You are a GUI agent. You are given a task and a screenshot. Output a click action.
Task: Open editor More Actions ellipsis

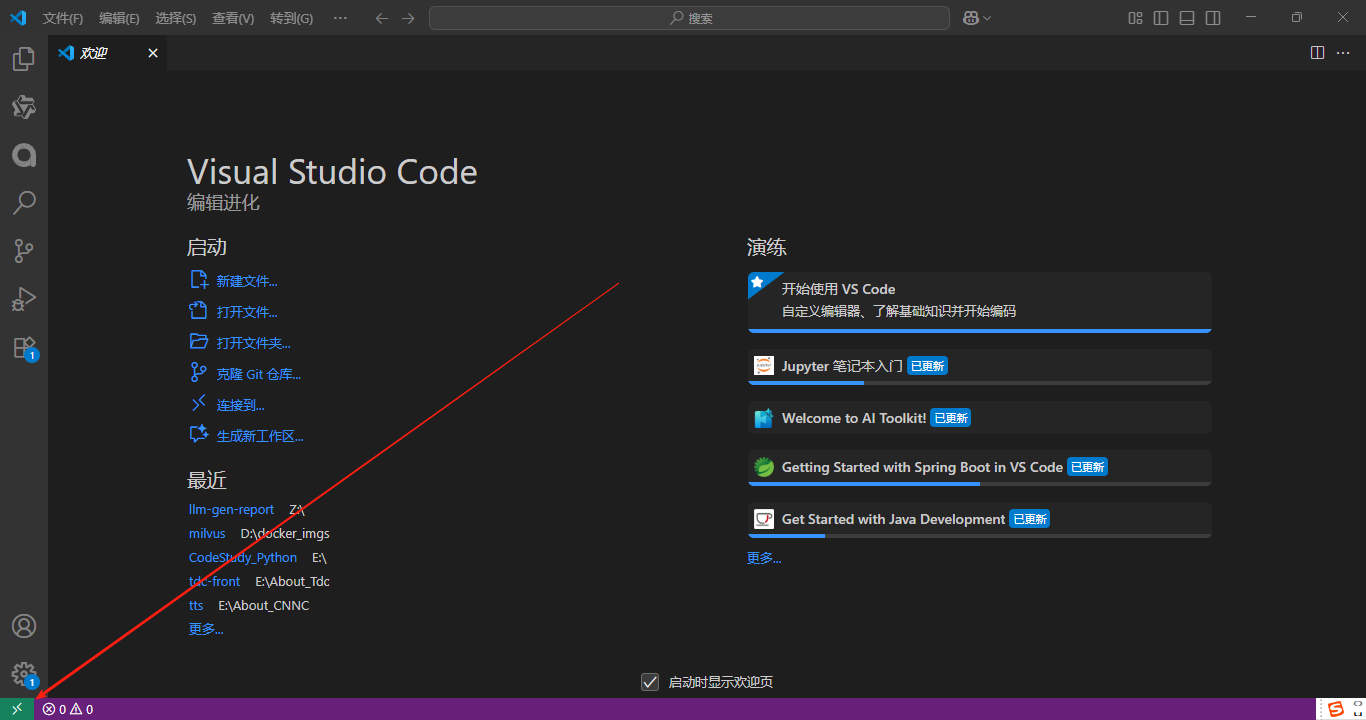click(x=1343, y=53)
